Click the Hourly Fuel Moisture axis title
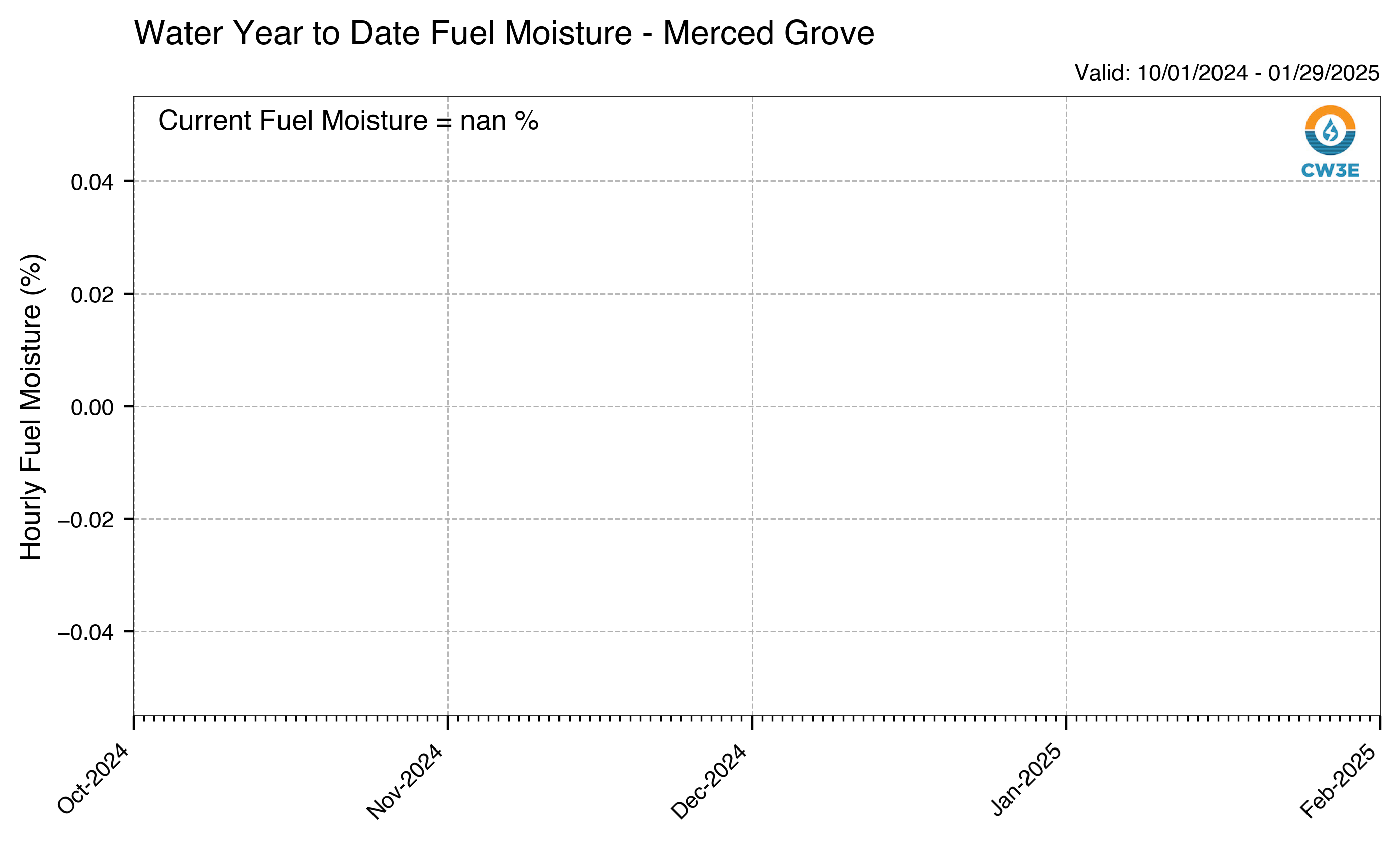Image resolution: width=1400 pixels, height=843 pixels. coord(31,407)
